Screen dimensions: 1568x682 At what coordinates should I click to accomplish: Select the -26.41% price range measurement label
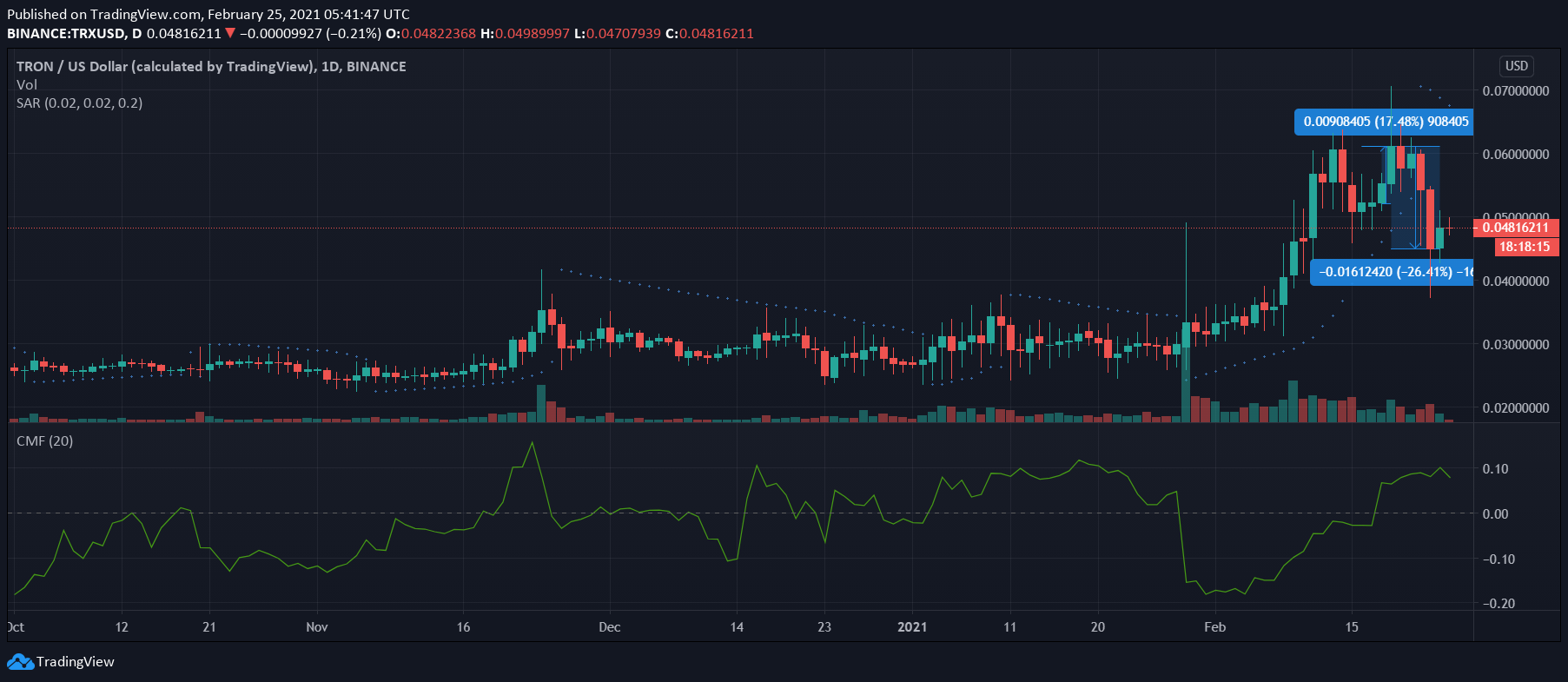(x=1393, y=272)
